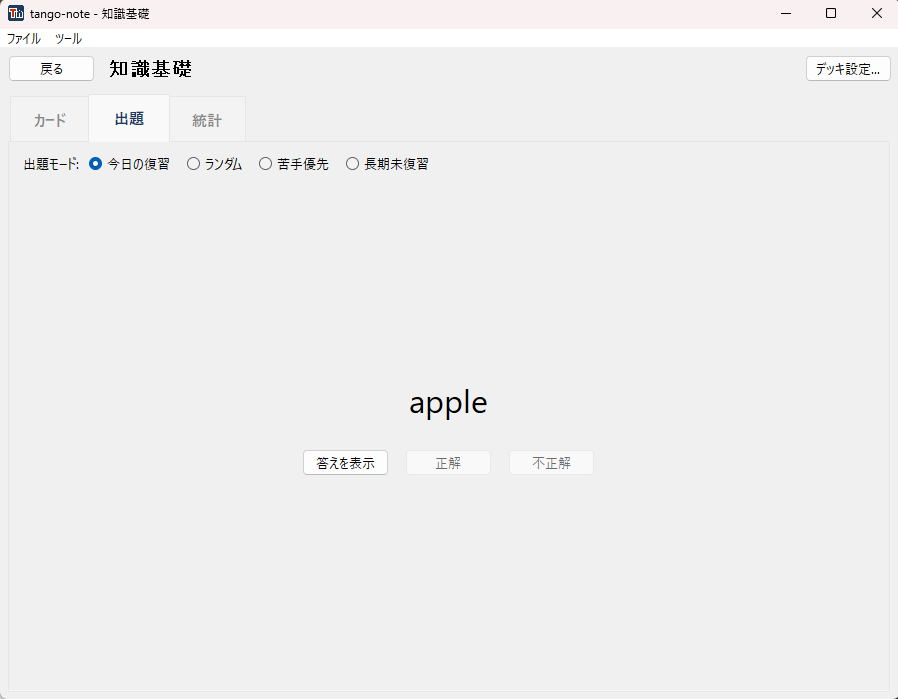This screenshot has width=898, height=699.
Task: Select 今日の復習 quiz mode
Action: click(x=129, y=164)
